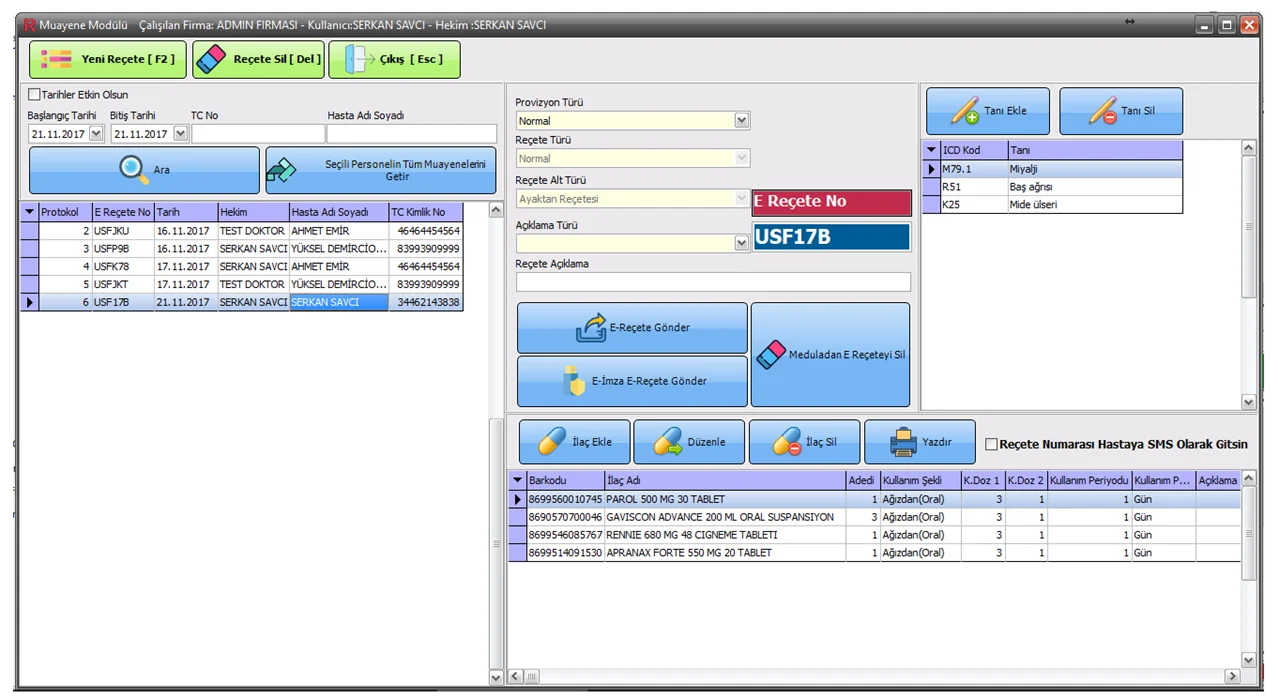This screenshot has height=697, width=1278.
Task: Select prescription row USF17B
Action: [241, 302]
